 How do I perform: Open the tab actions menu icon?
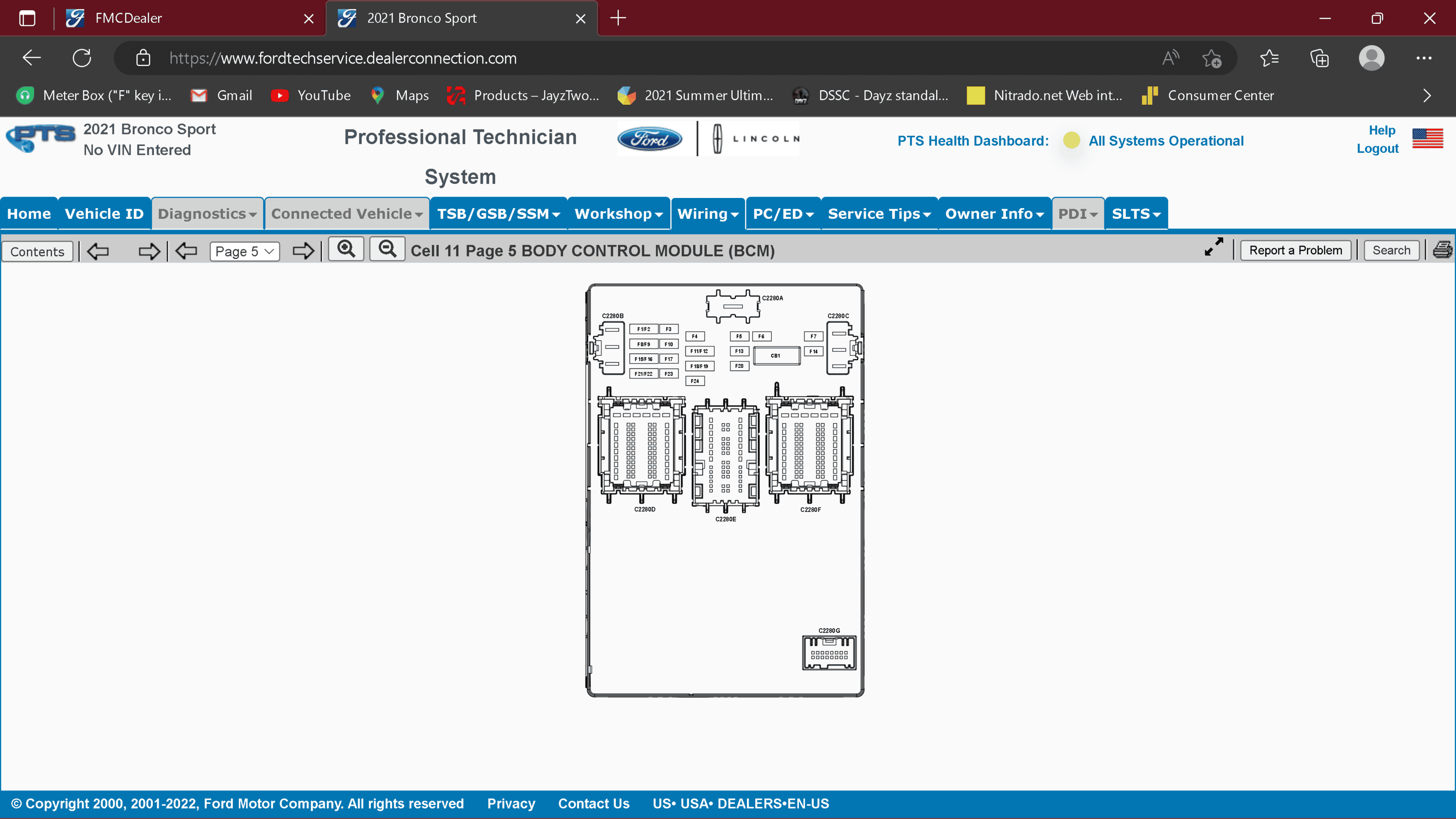[27, 18]
